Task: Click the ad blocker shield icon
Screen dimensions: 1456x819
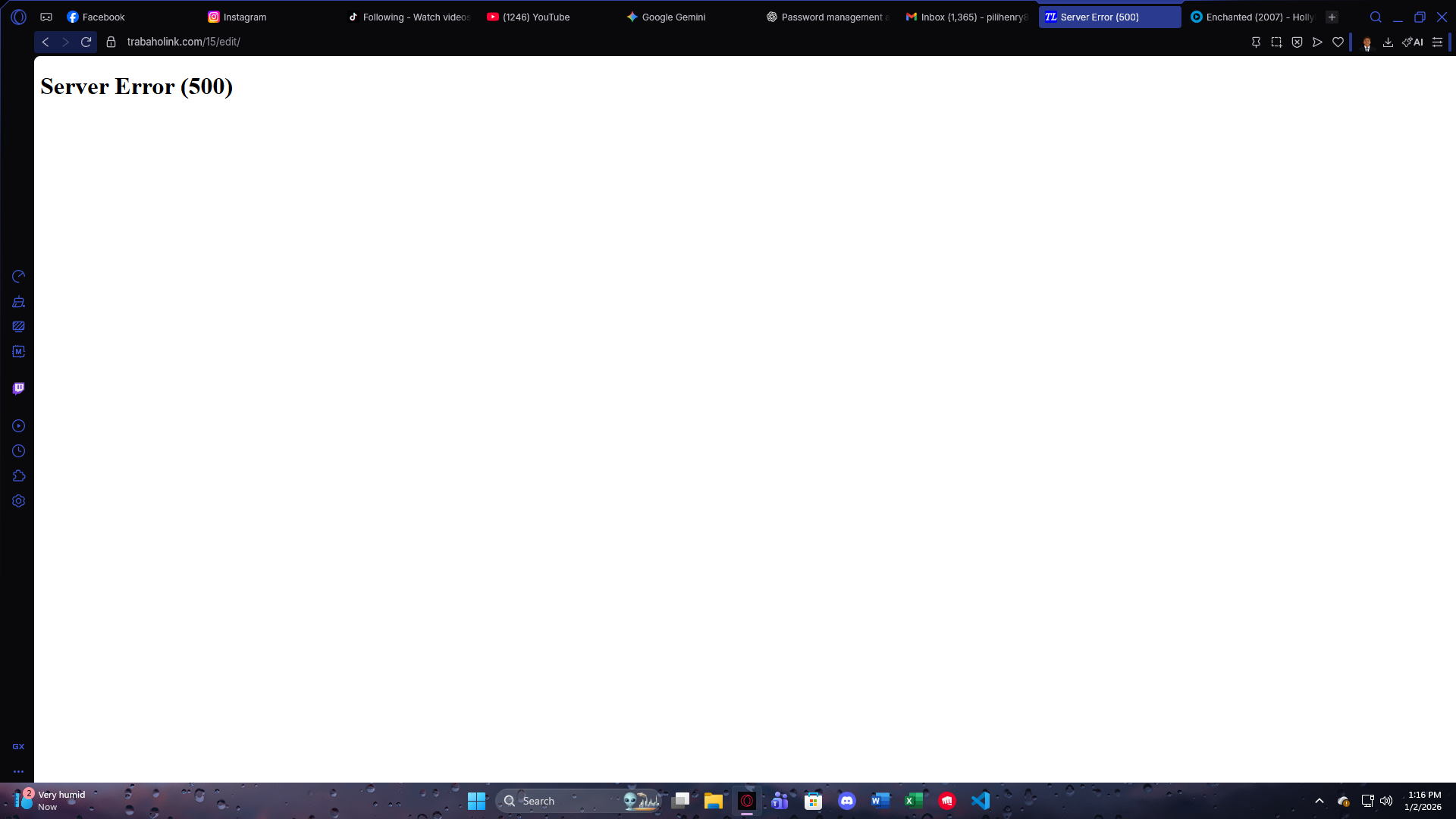Action: (1297, 42)
